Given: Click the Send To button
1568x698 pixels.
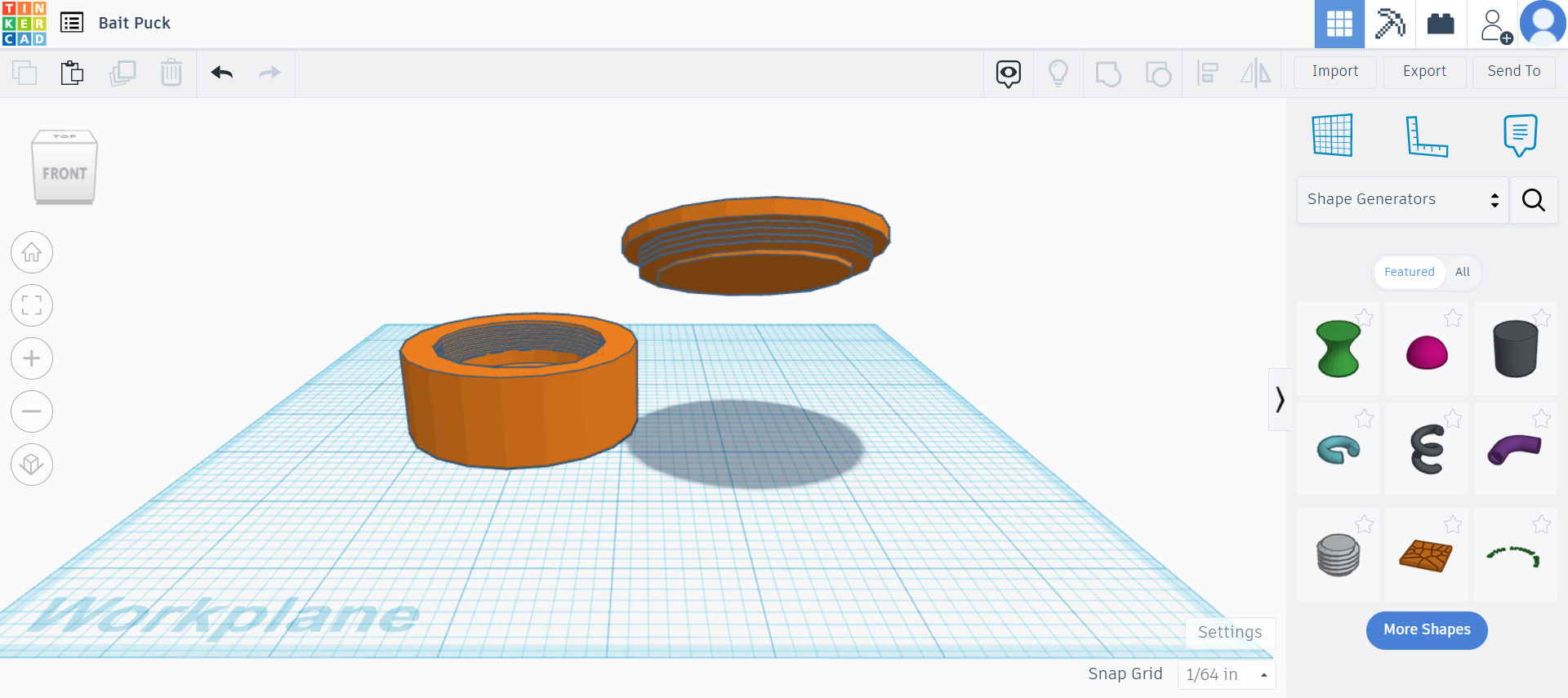Looking at the screenshot, I should pos(1514,72).
